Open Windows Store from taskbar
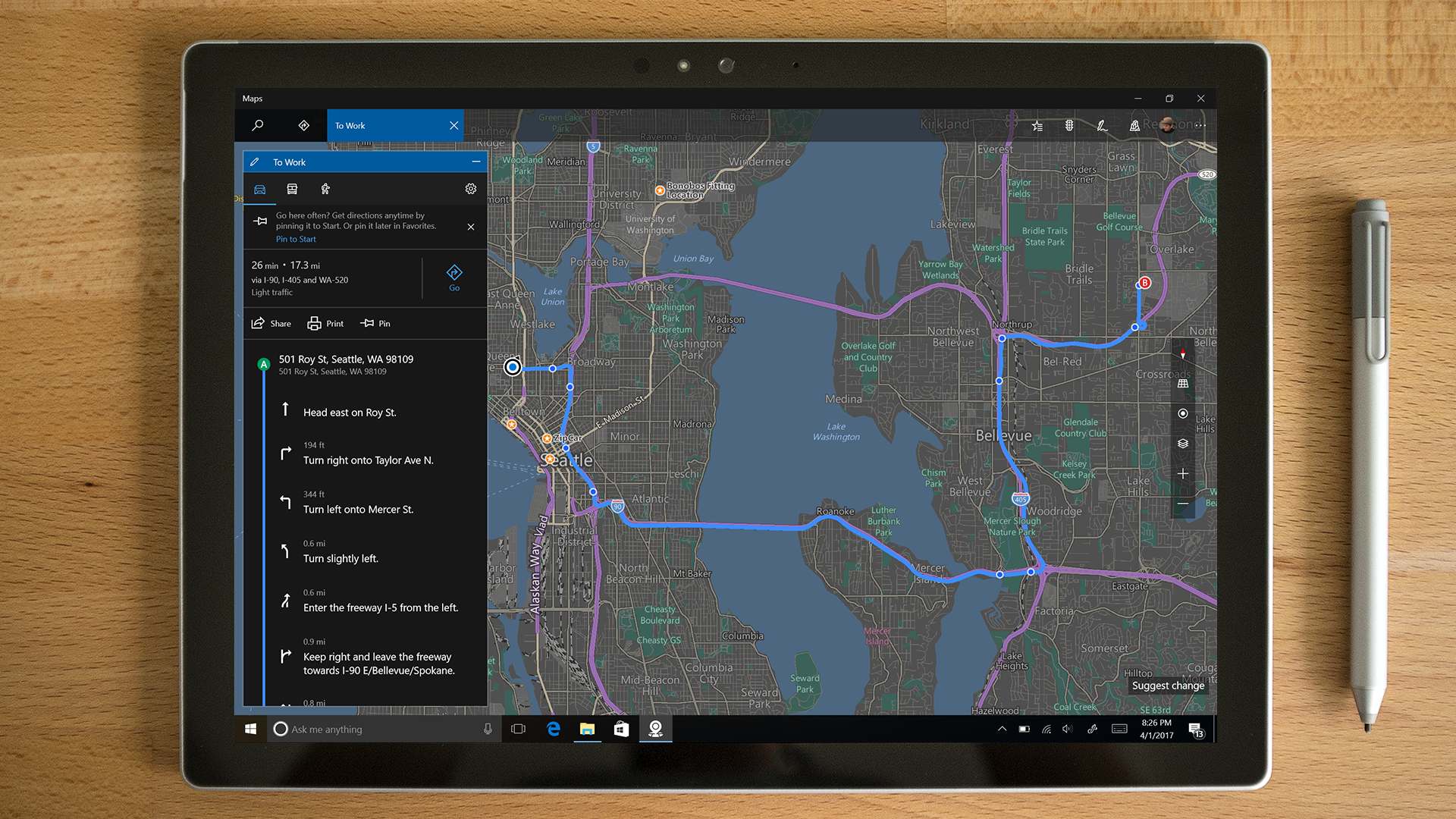 coord(621,729)
